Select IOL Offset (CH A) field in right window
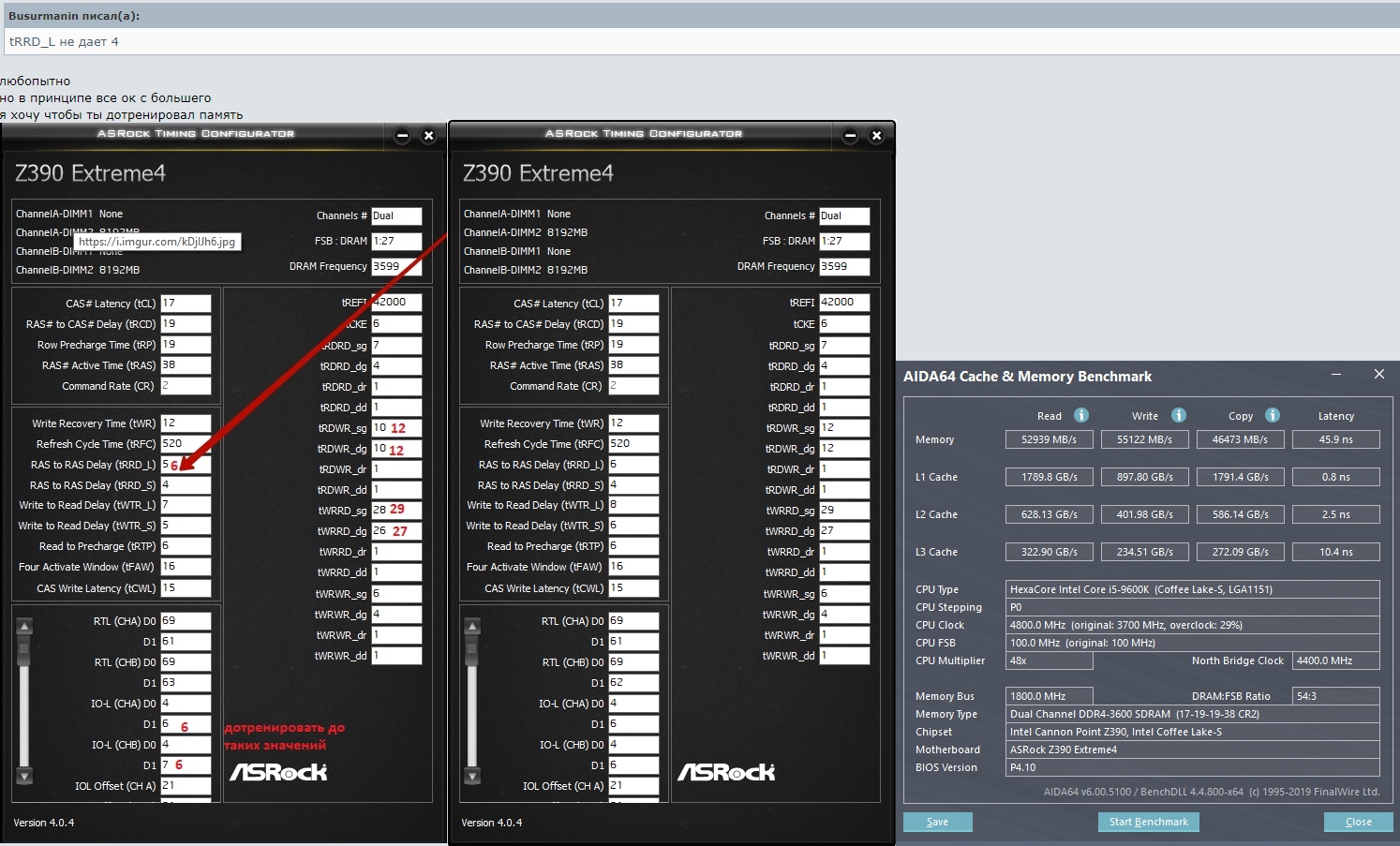Screen dimensions: 1400x846 pyautogui.click(x=633, y=786)
